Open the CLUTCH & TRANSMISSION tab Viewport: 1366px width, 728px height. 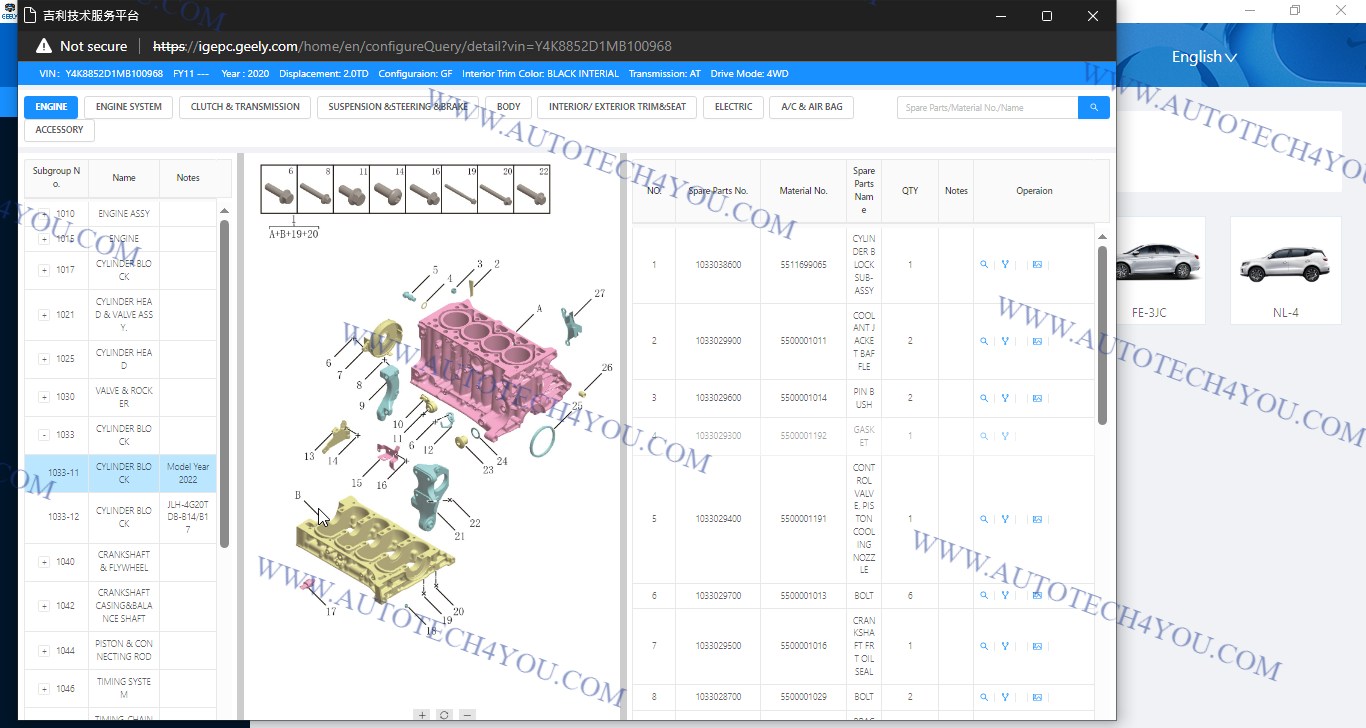pos(245,107)
